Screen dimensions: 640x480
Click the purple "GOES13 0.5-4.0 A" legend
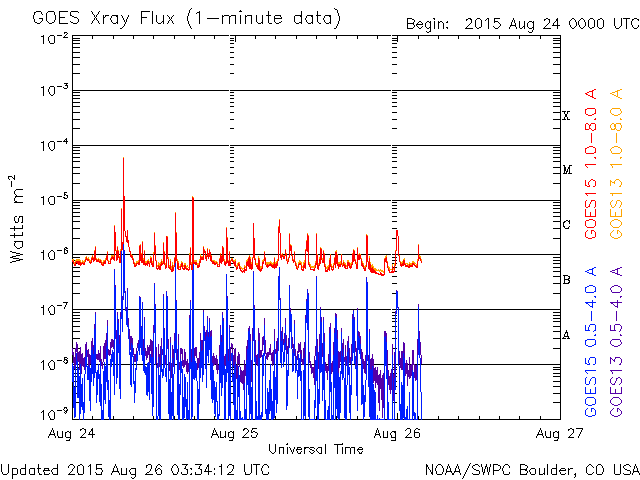coord(616,341)
